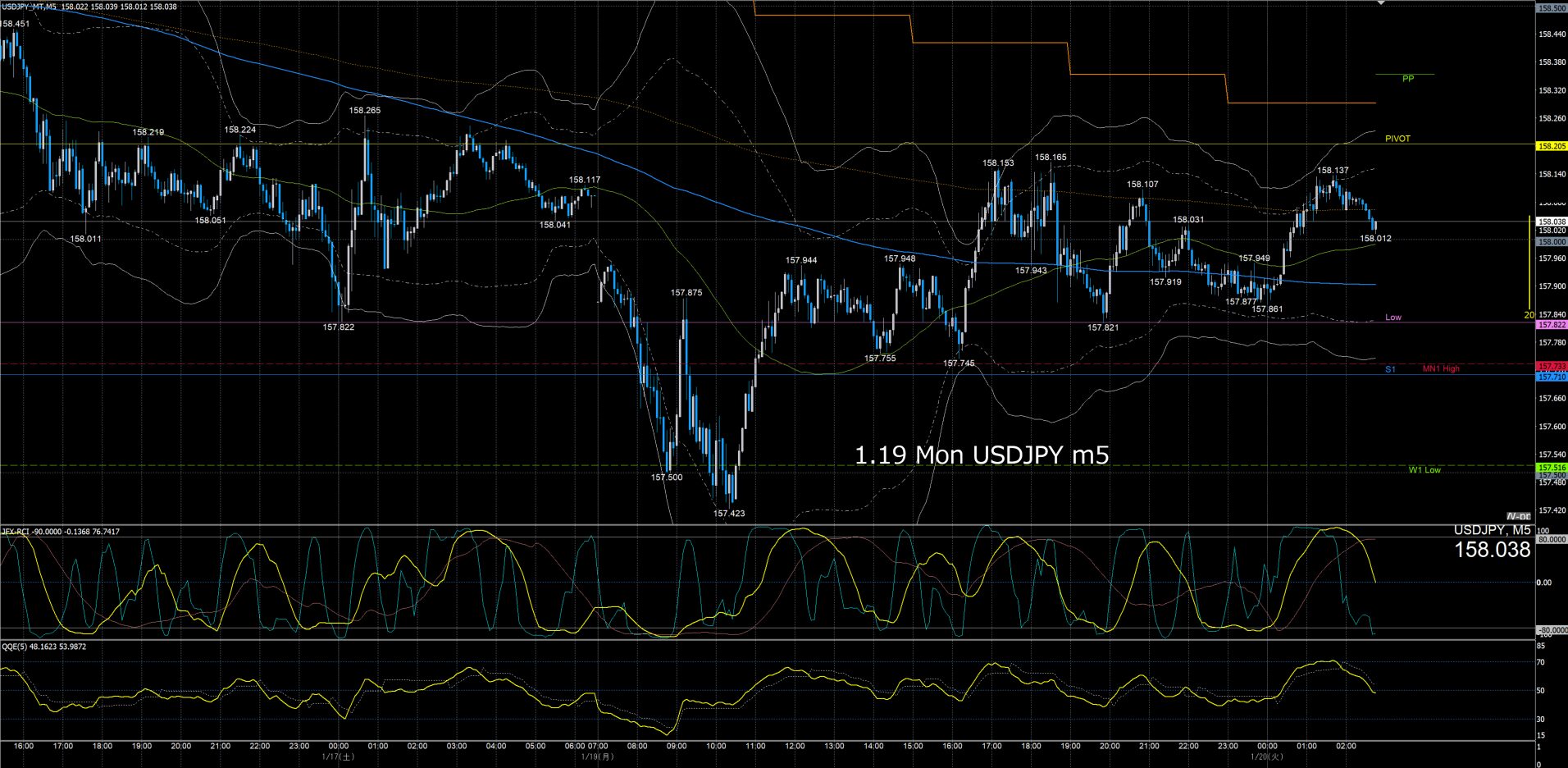Image resolution: width=1568 pixels, height=768 pixels.
Task: Click the 157.423 swing low label
Action: click(728, 514)
